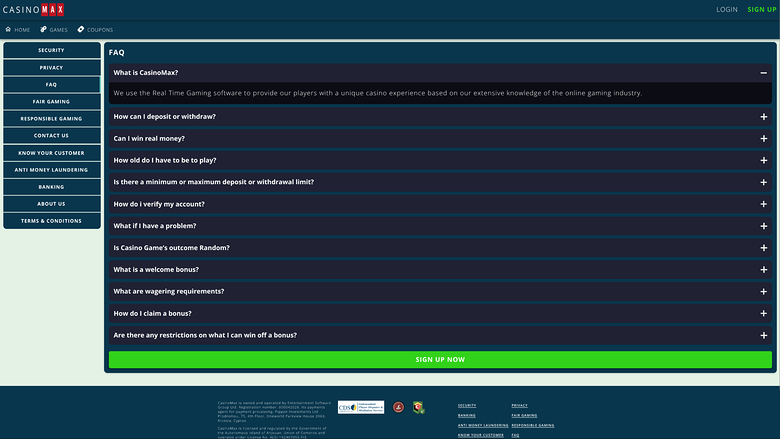780x439 pixels.
Task: Open the Banking sidebar page
Action: [x=52, y=187]
